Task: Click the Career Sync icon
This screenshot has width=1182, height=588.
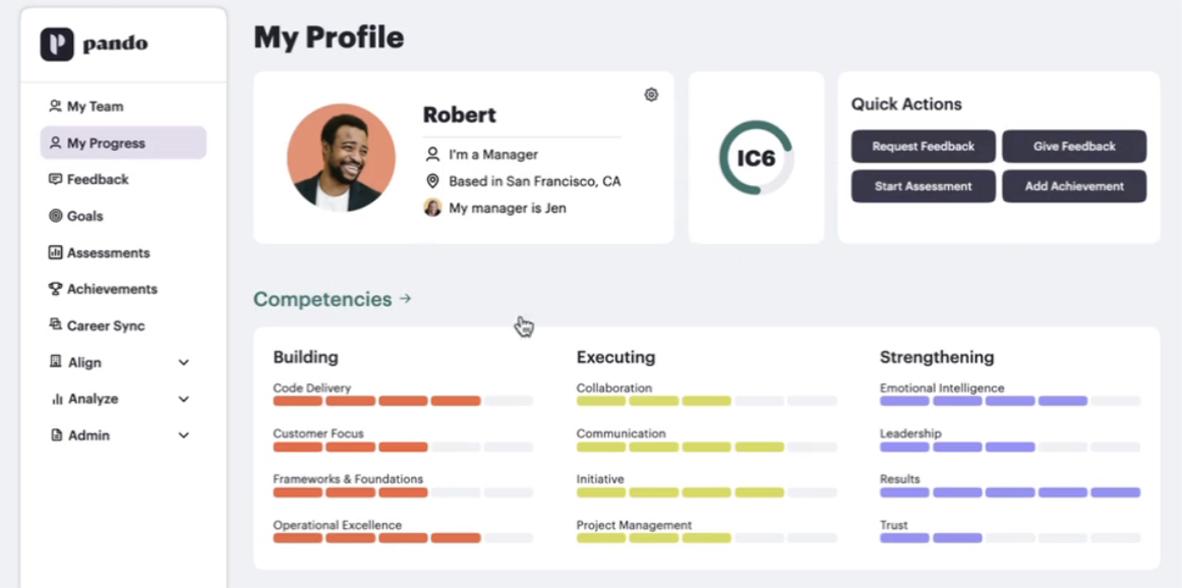Action: coord(55,325)
